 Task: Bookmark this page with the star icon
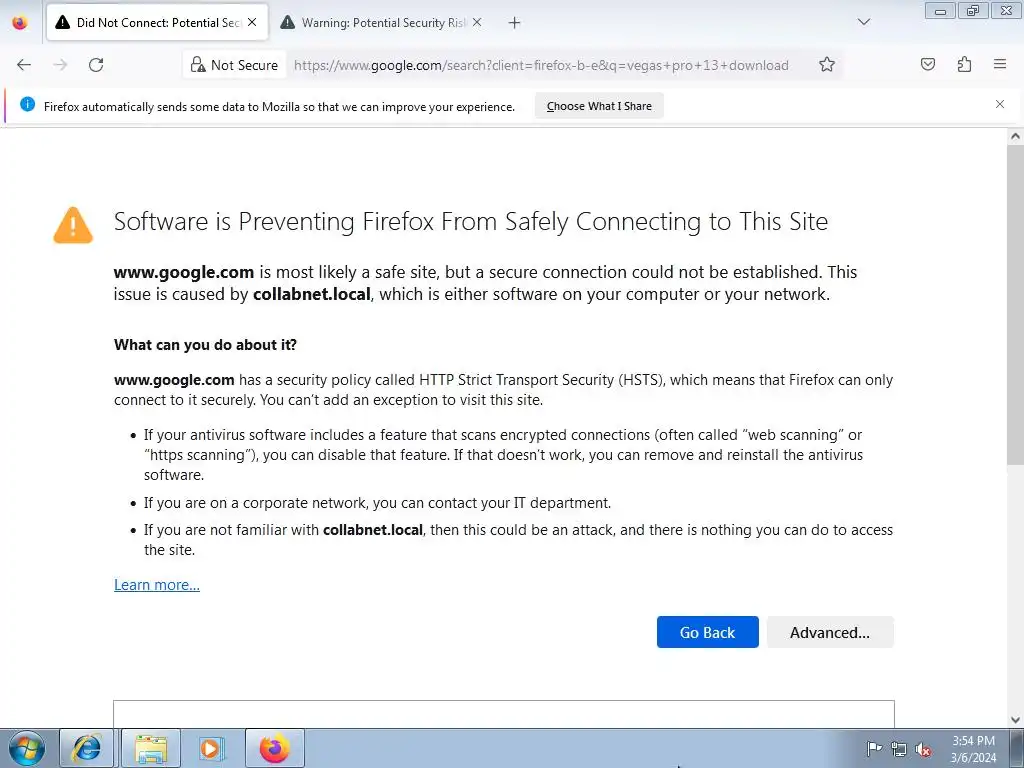(827, 65)
